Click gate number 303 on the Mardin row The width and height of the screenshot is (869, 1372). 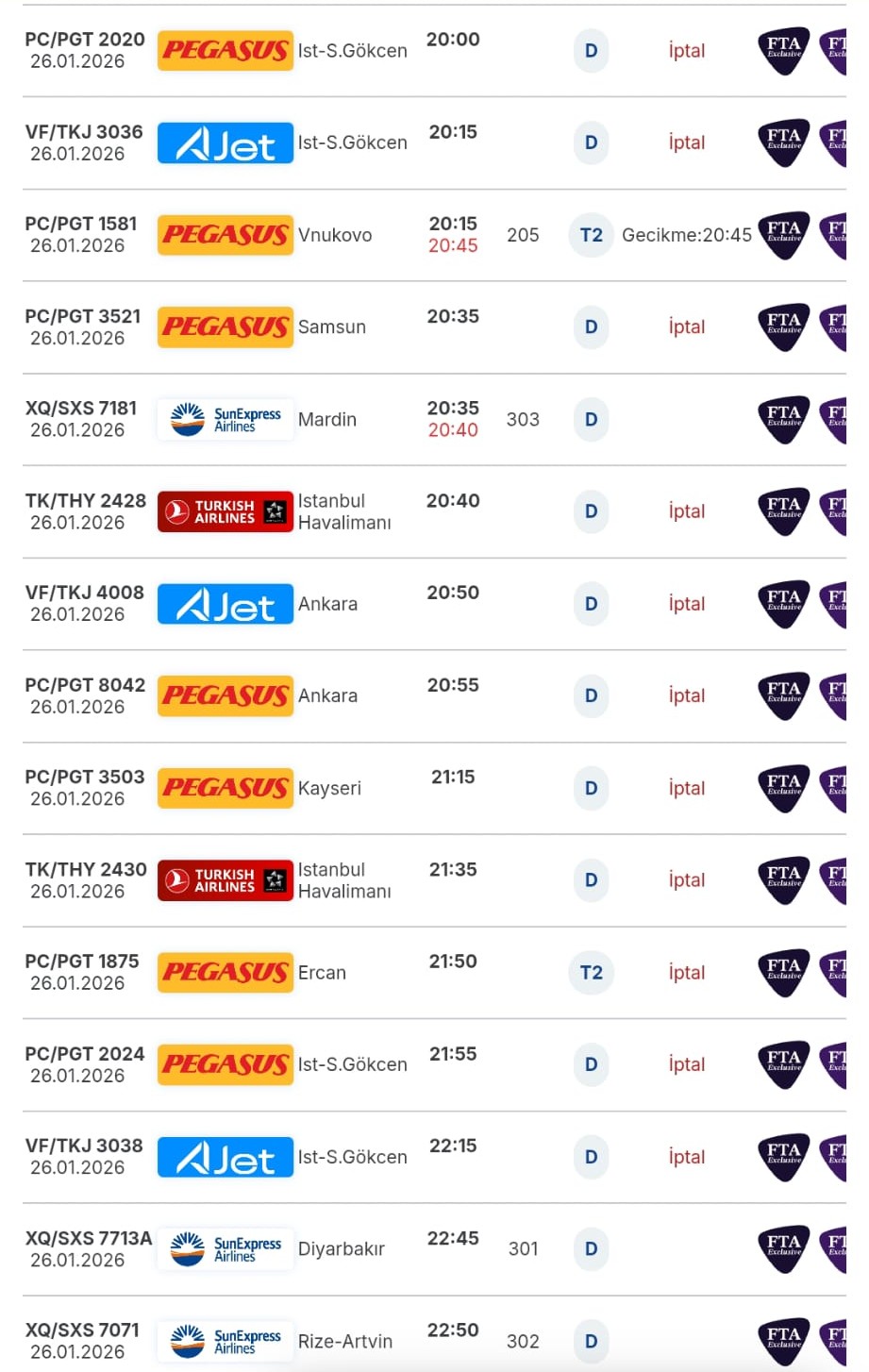tap(523, 419)
